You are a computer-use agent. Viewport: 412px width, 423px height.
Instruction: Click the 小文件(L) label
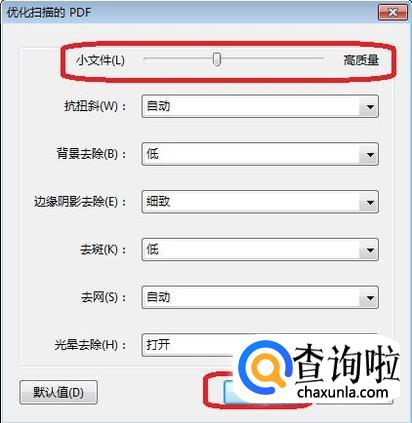100,60
